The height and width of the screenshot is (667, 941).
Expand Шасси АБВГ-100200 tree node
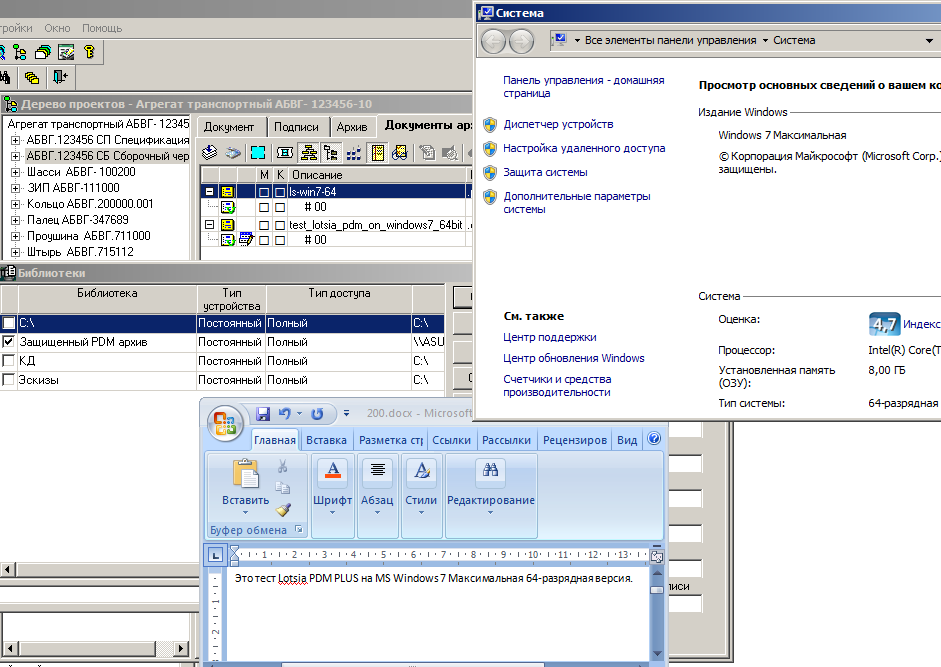point(16,172)
